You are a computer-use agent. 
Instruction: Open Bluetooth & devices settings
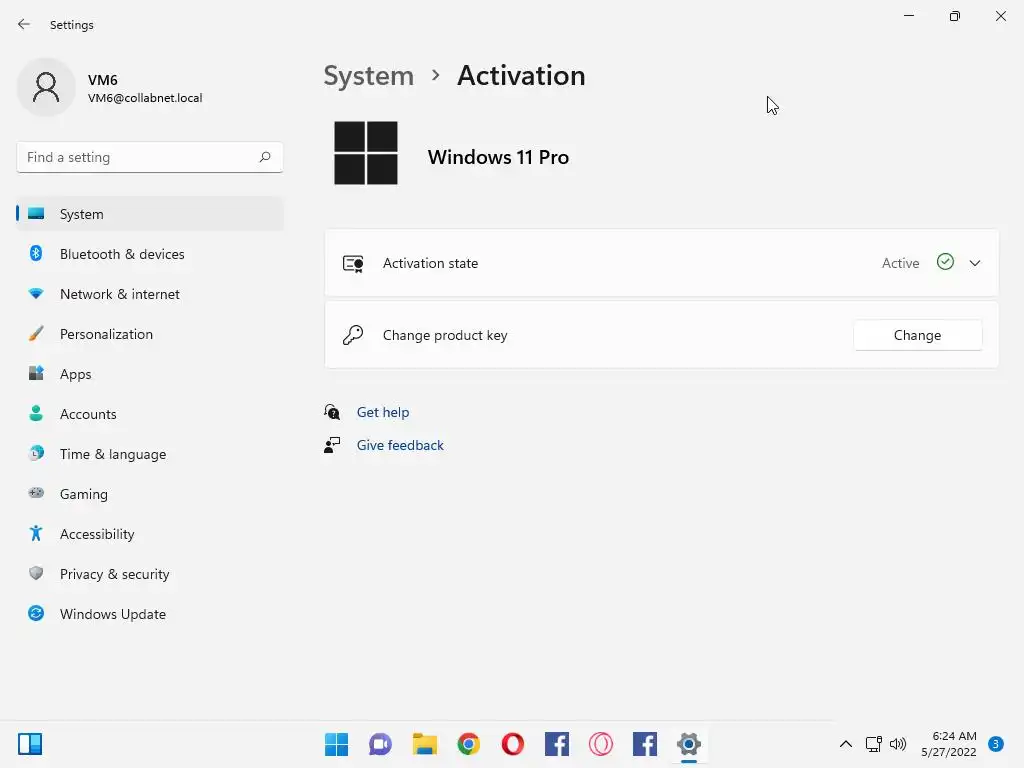pyautogui.click(x=122, y=254)
